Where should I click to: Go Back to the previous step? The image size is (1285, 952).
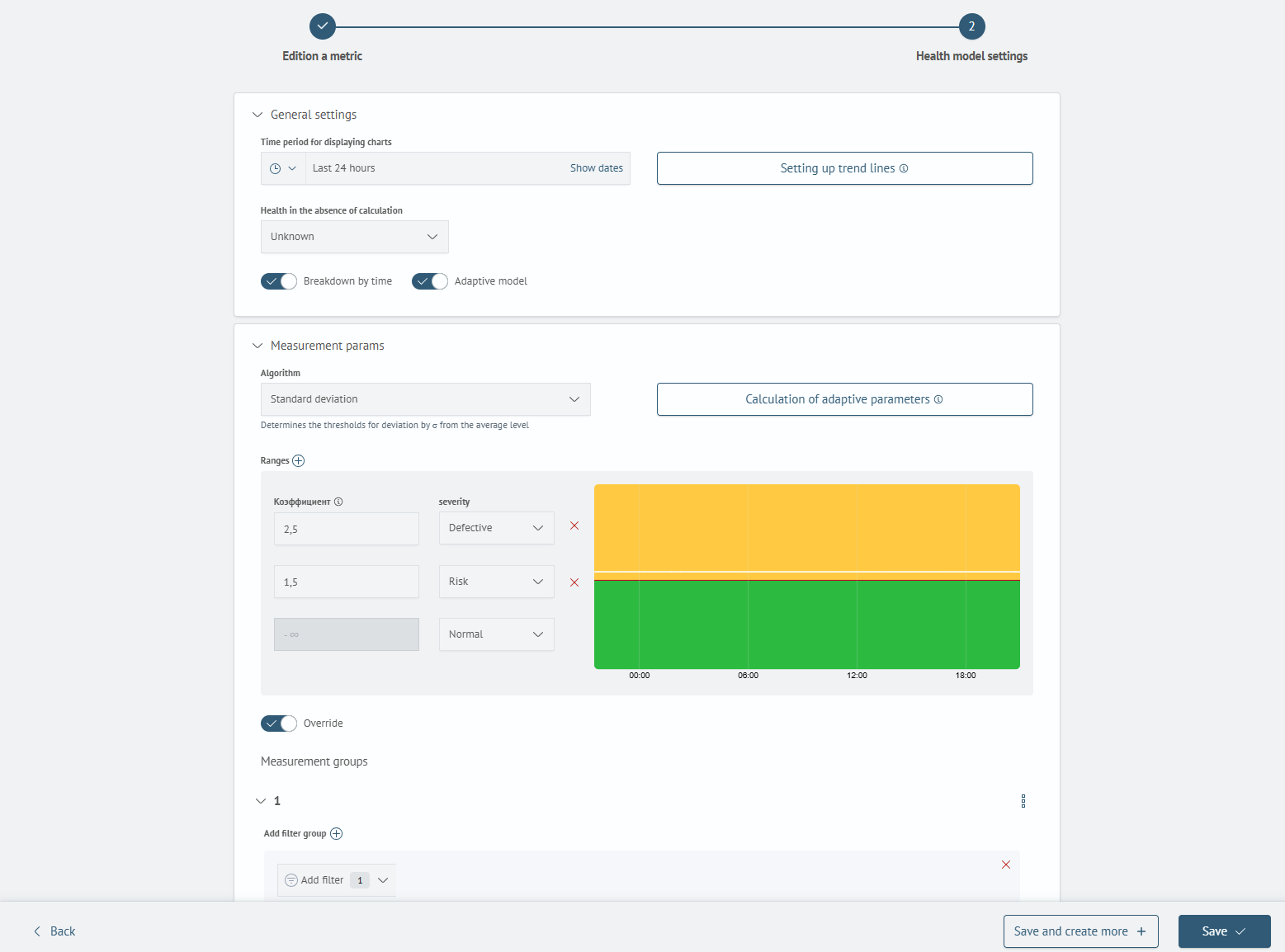tap(54, 931)
